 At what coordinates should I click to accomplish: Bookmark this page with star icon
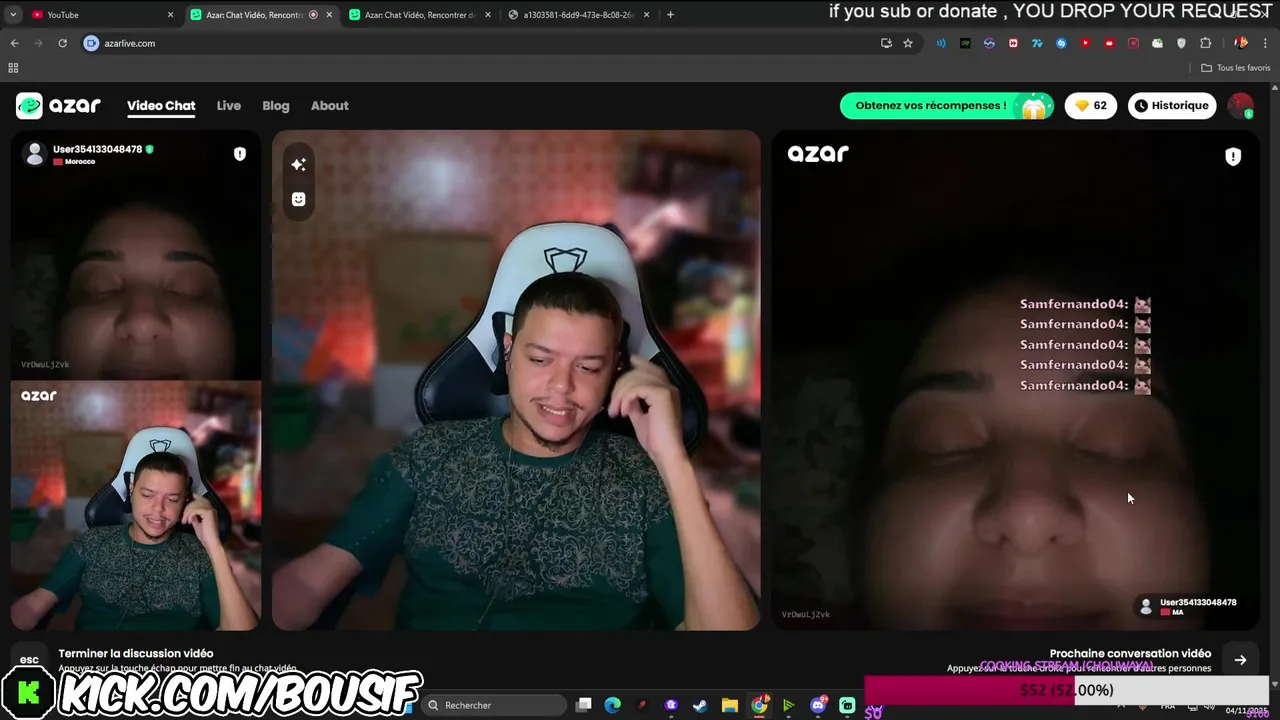(x=908, y=43)
